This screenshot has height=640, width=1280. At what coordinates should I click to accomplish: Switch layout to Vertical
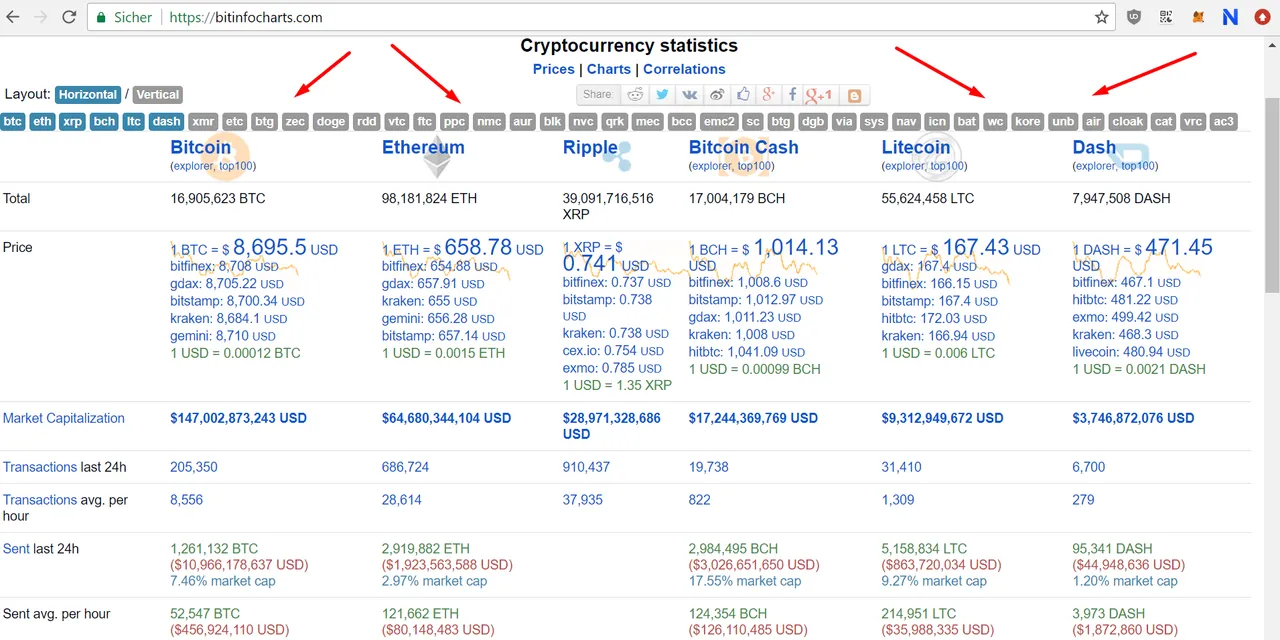[158, 95]
